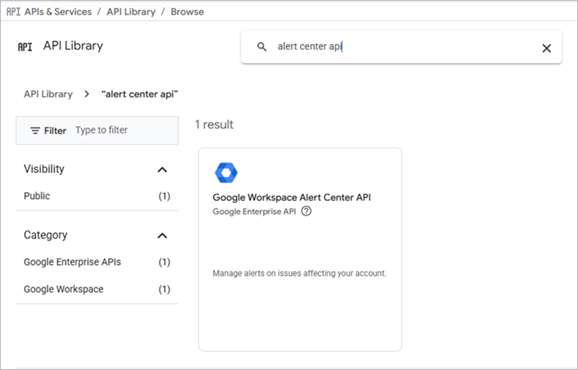Click "Manage alerts on issues affecting your account" text
The width and height of the screenshot is (578, 370).
(x=299, y=273)
